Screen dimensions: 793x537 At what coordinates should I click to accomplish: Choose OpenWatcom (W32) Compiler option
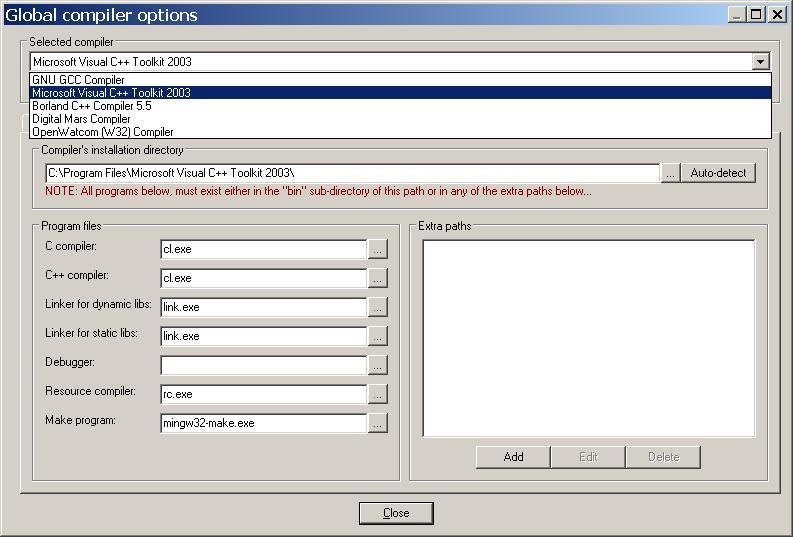(x=401, y=132)
